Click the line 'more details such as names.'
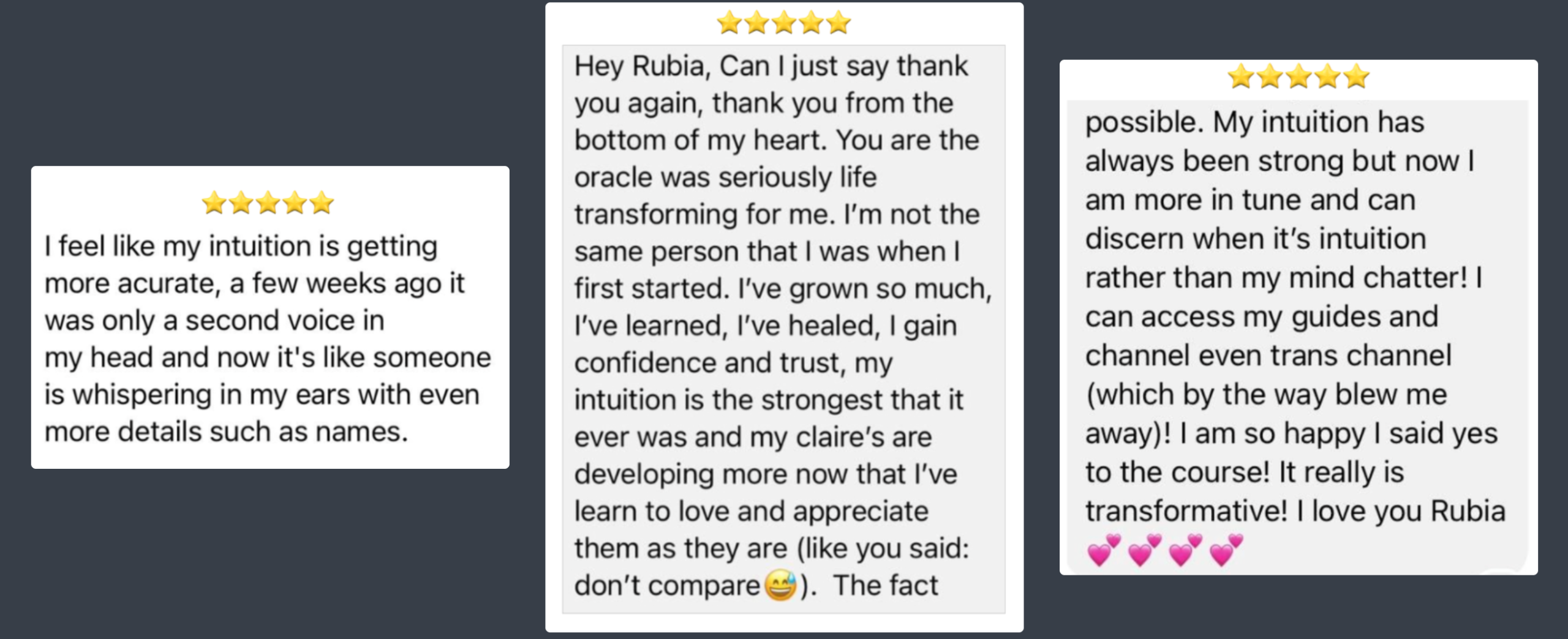 click(x=226, y=432)
